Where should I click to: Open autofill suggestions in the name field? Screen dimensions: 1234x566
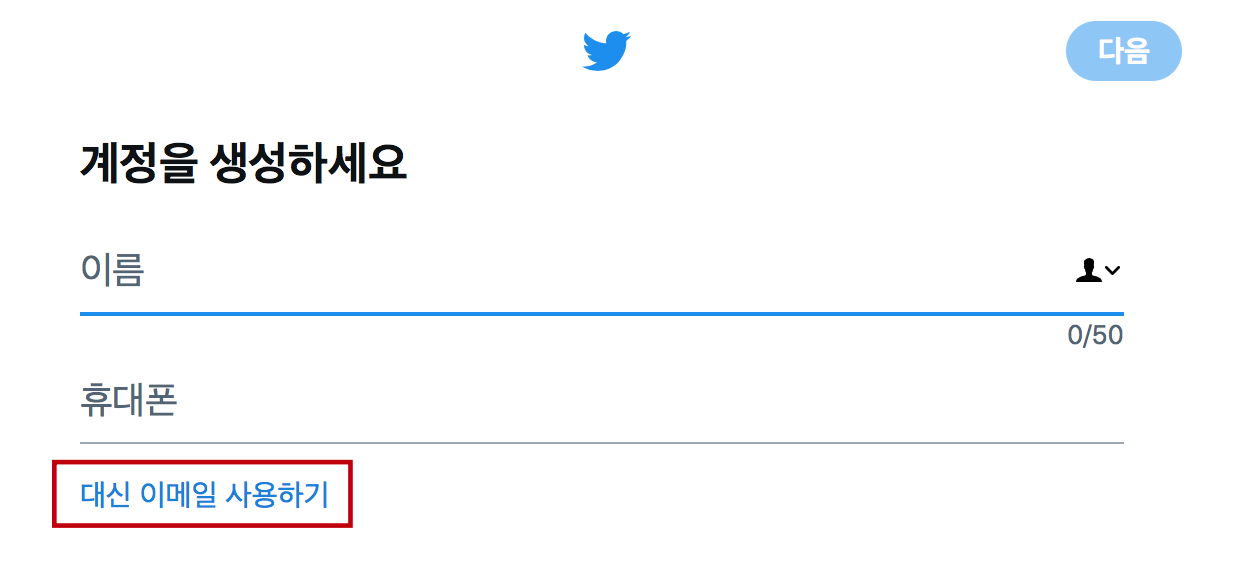click(1098, 270)
